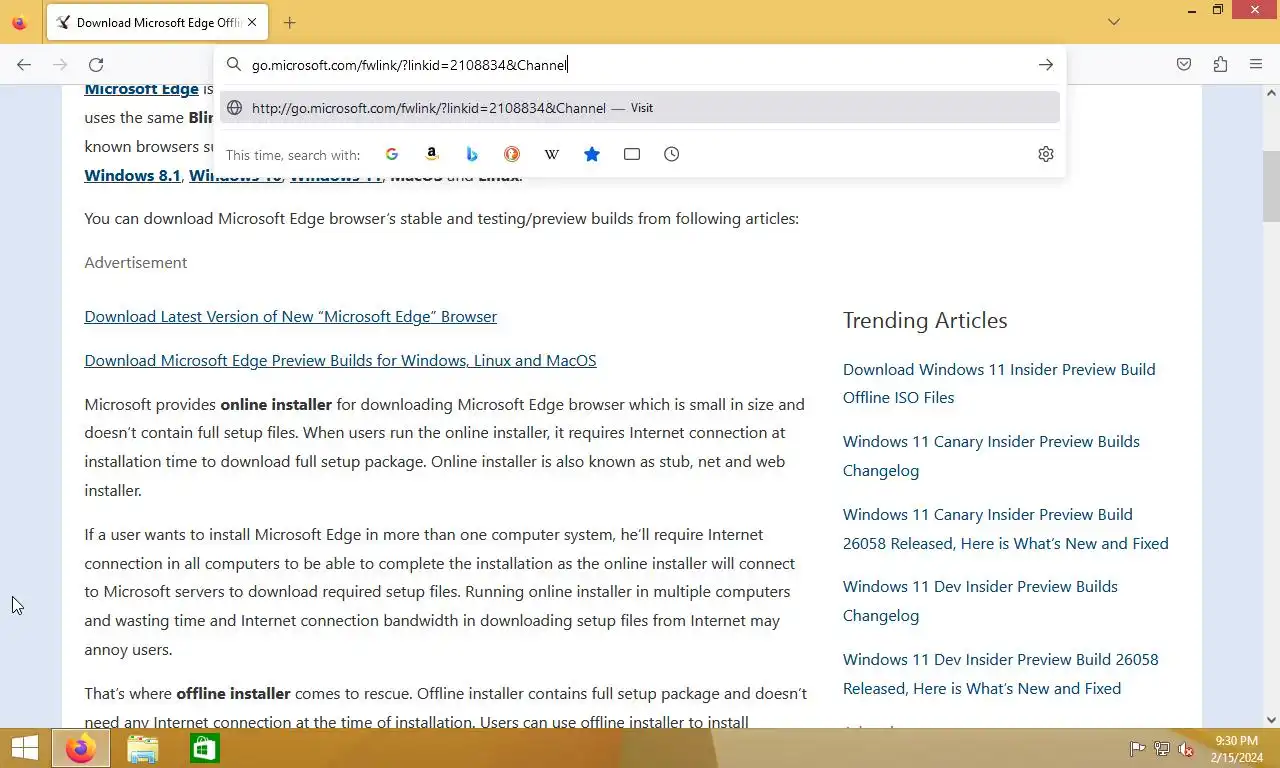This screenshot has height=768, width=1280.
Task: Open Canary Insider Preview Build 26058 Released article
Action: pyautogui.click(x=1005, y=528)
